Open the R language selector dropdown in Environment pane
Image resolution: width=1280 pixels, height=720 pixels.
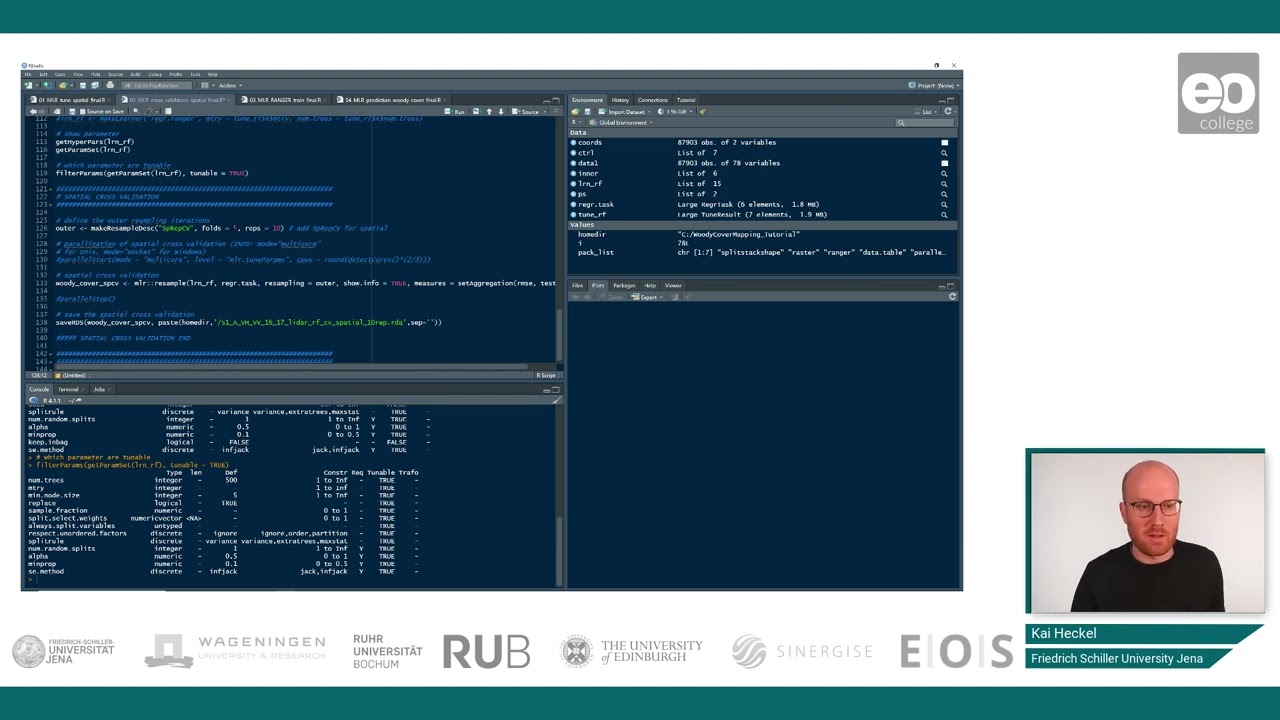point(576,122)
